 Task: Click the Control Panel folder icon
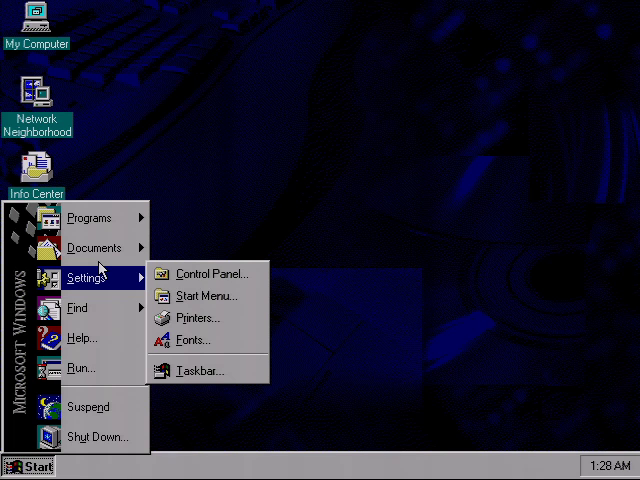[162, 274]
